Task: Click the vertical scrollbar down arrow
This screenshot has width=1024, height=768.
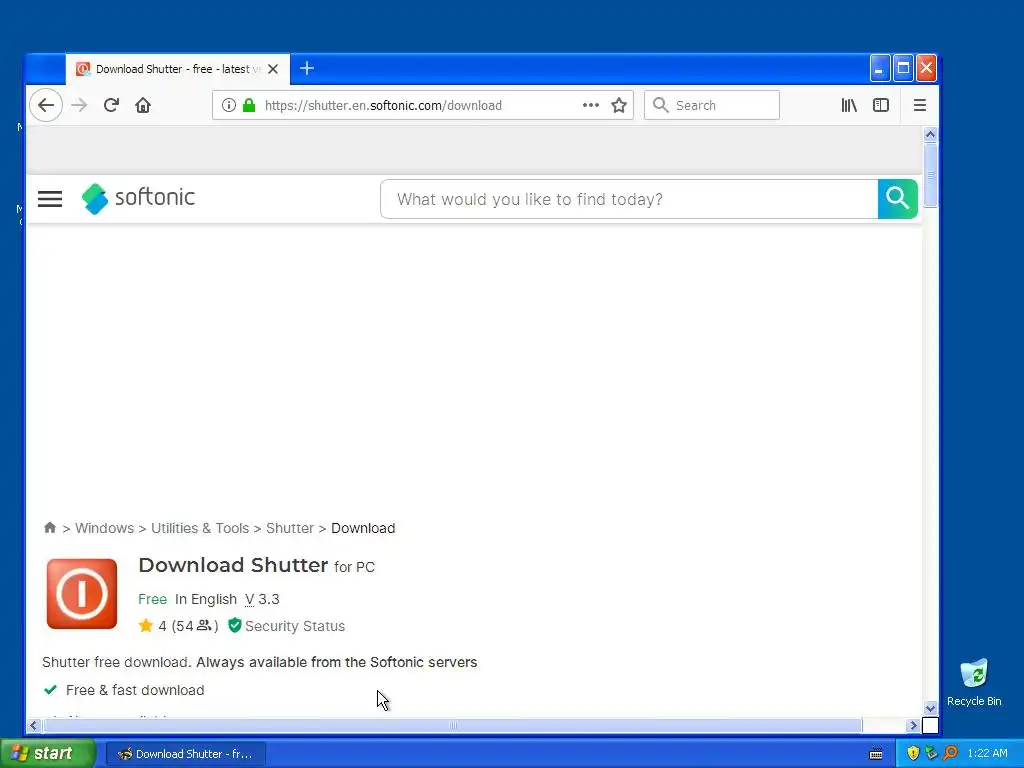Action: pyautogui.click(x=930, y=708)
